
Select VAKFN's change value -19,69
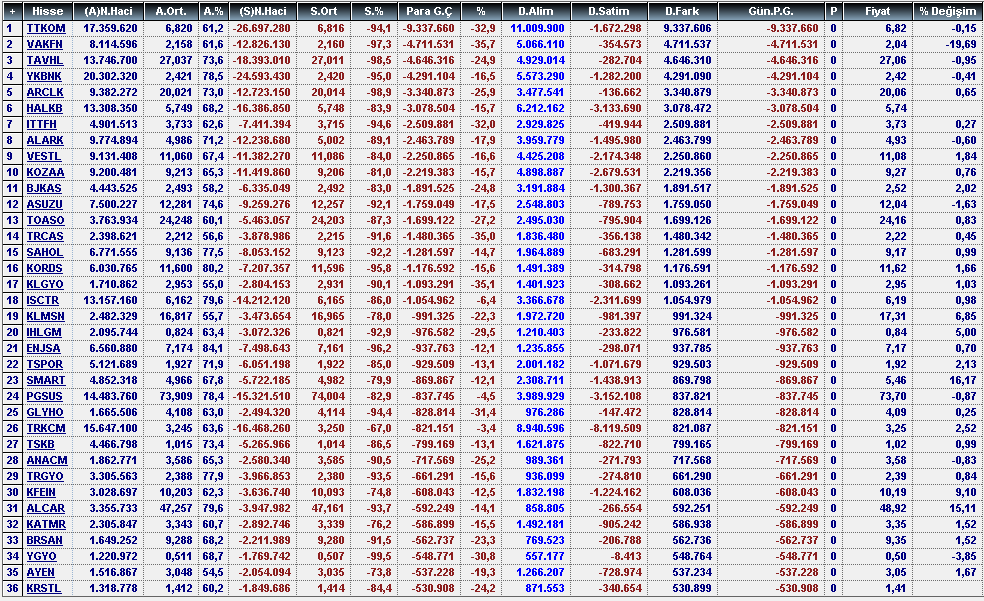(961, 45)
